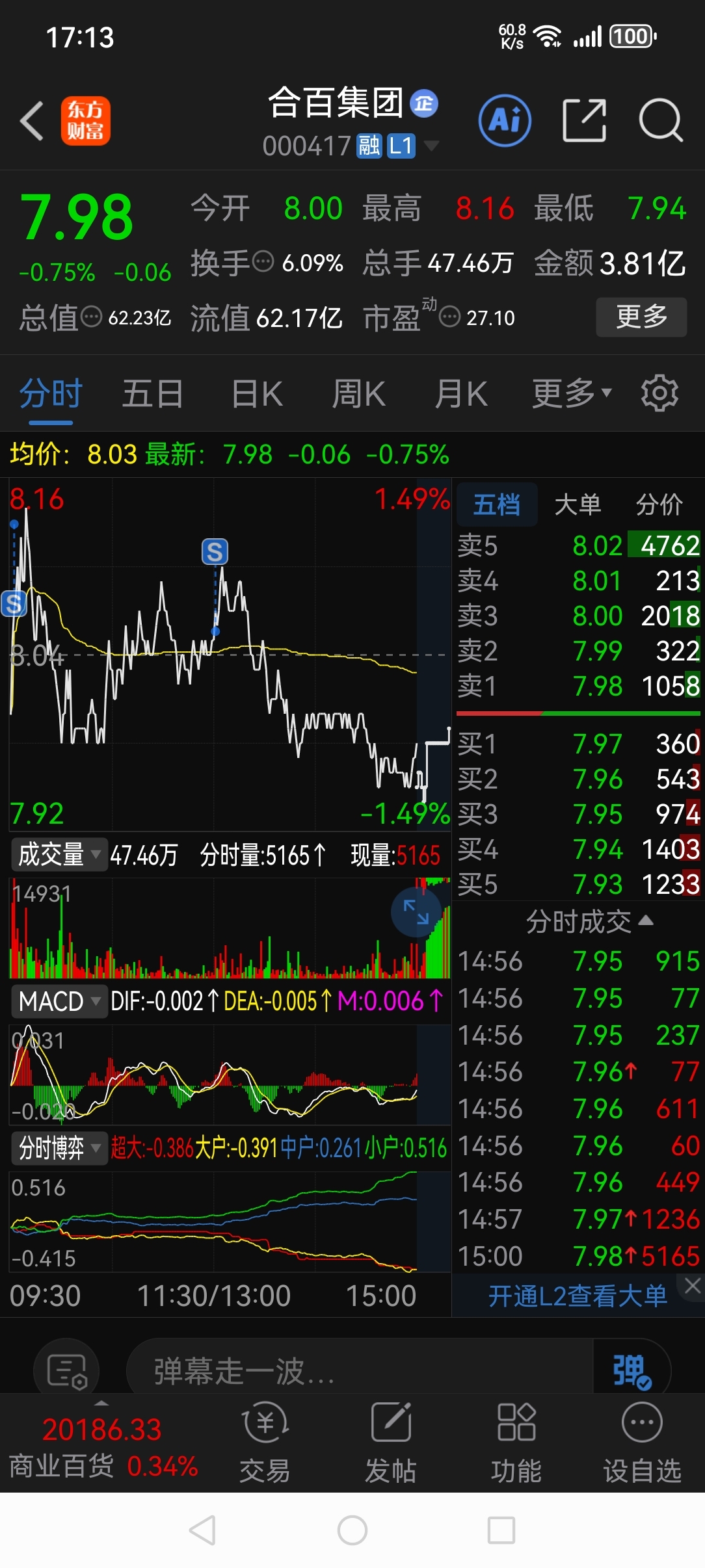705x1568 pixels.
Task: Tap the S marker at chart peak
Action: 215,552
